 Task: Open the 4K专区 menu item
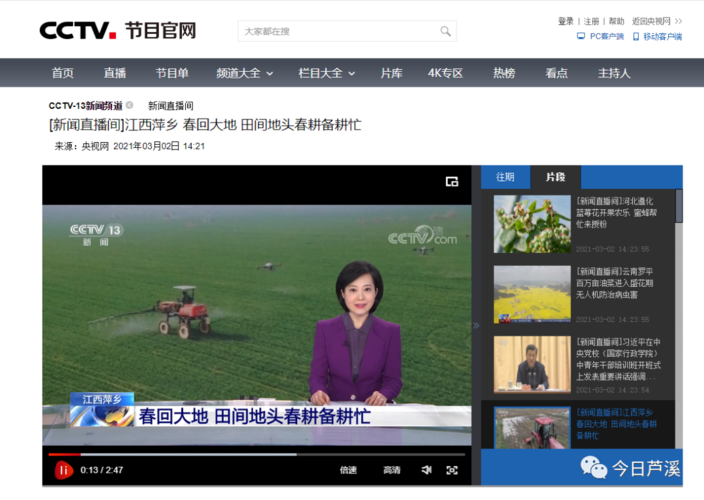tap(445, 73)
